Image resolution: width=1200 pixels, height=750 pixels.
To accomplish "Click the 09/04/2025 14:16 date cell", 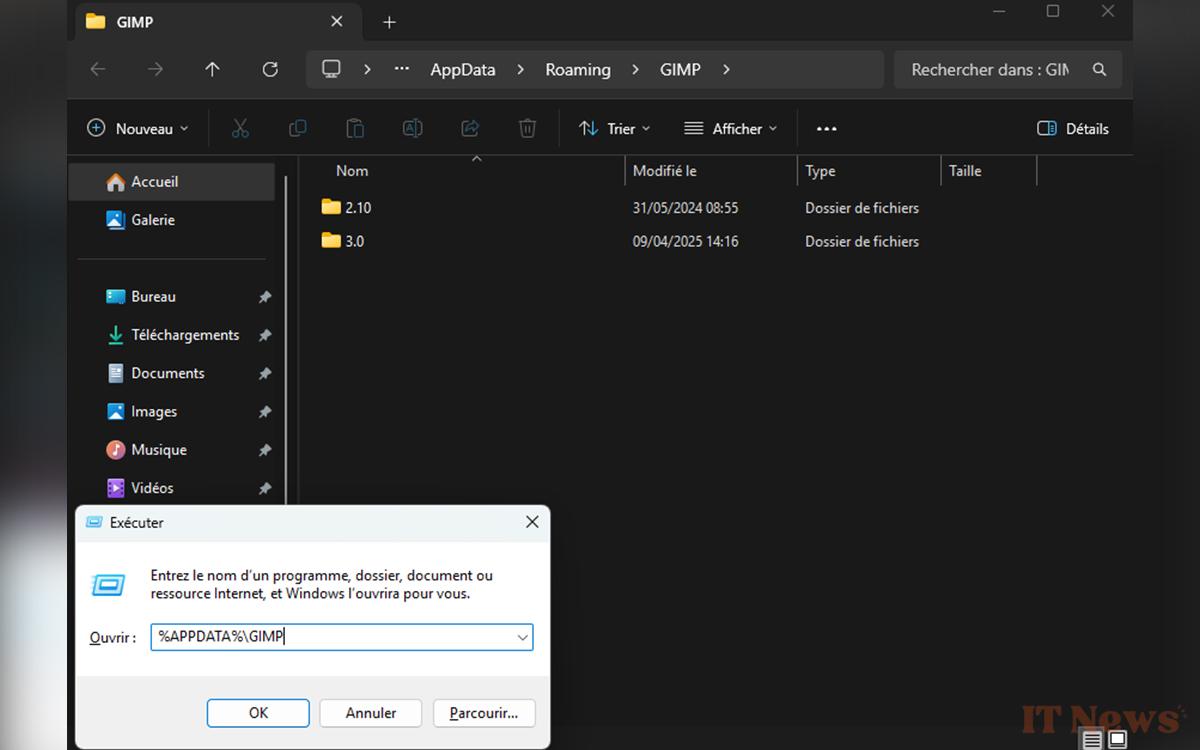I will [685, 241].
